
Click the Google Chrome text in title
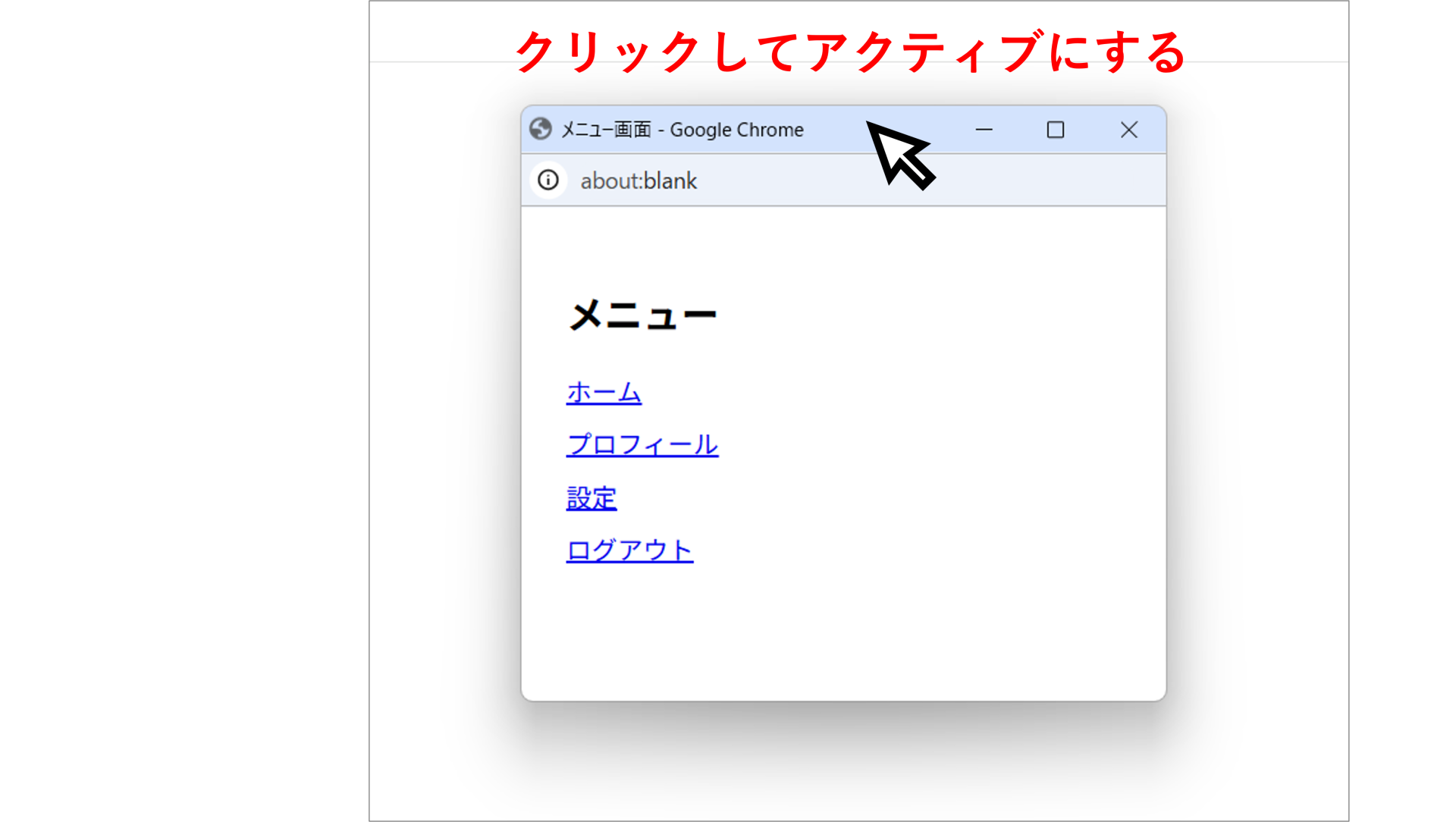pyautogui.click(x=736, y=130)
